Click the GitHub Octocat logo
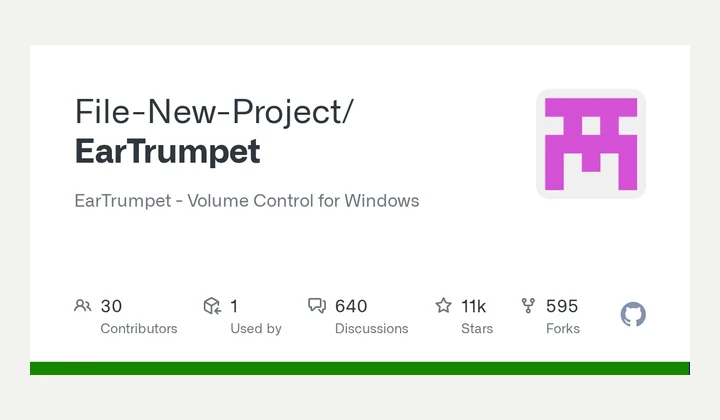 point(633,314)
